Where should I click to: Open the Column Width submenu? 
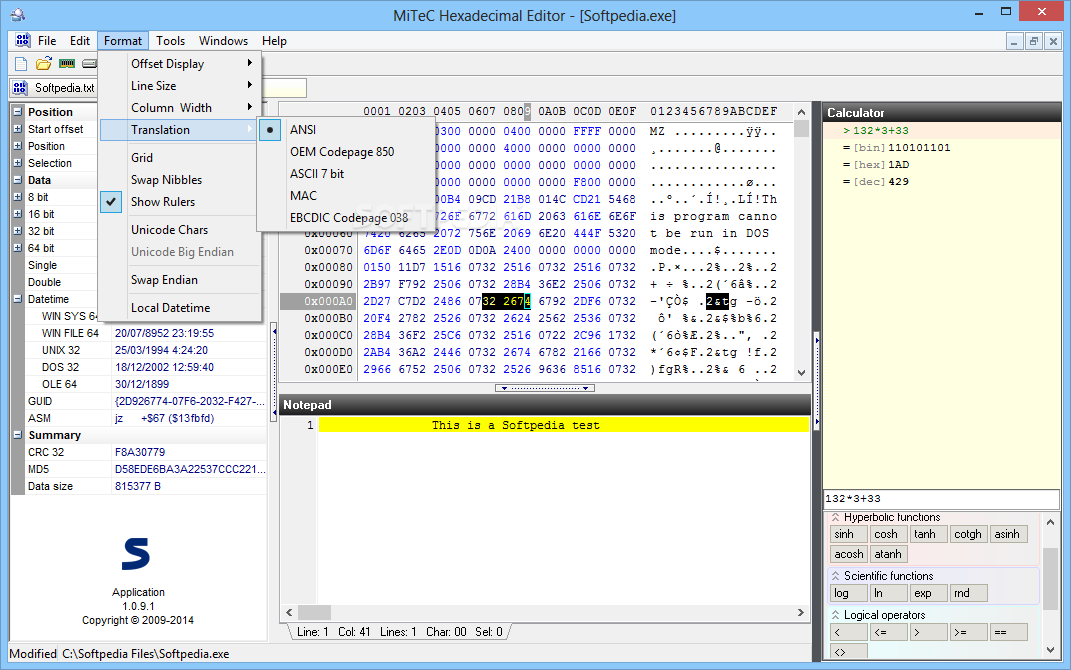[181, 107]
